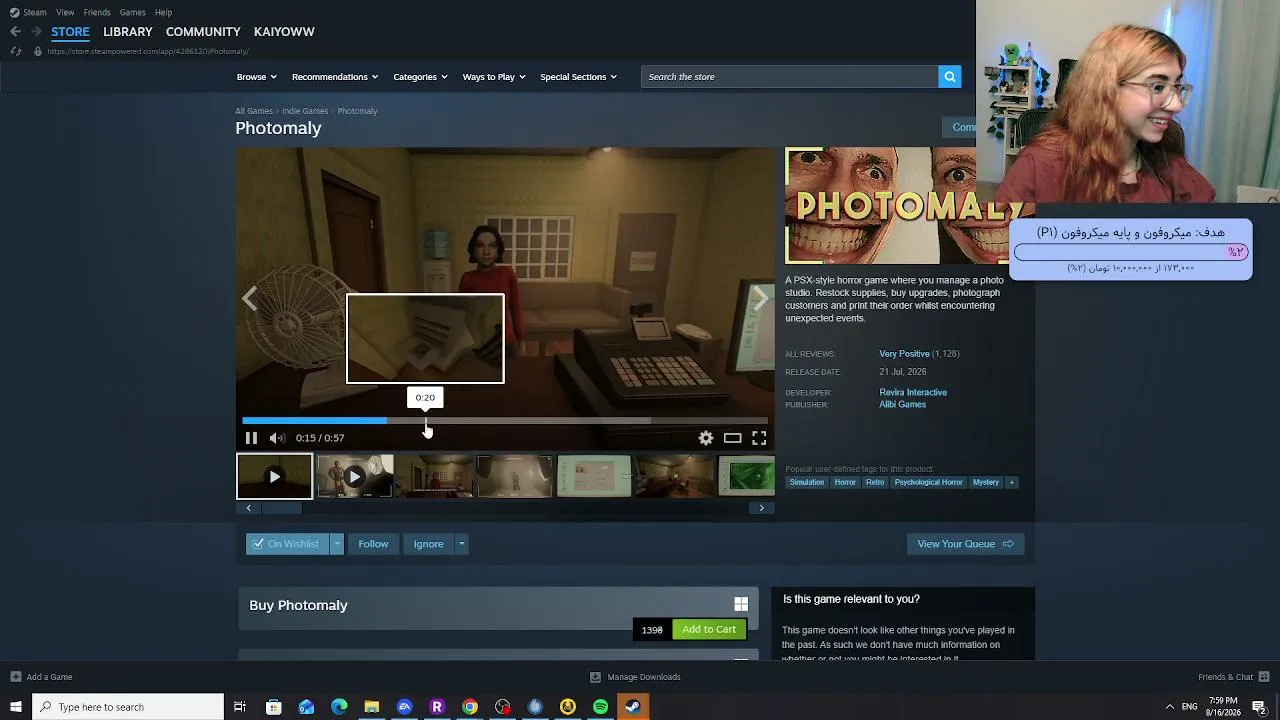Image resolution: width=1280 pixels, height=720 pixels.
Task: Go to next media with right arrow
Action: click(x=761, y=298)
